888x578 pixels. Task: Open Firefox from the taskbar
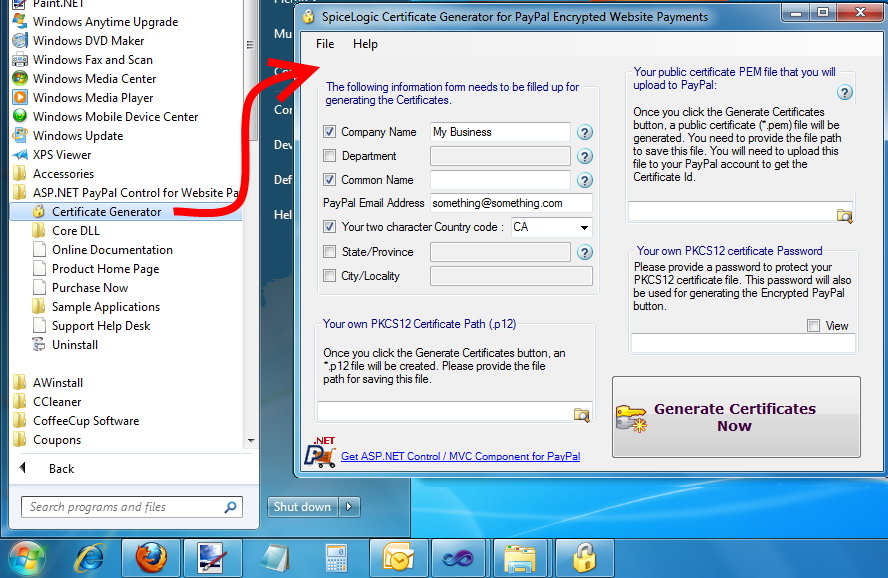coord(151,558)
